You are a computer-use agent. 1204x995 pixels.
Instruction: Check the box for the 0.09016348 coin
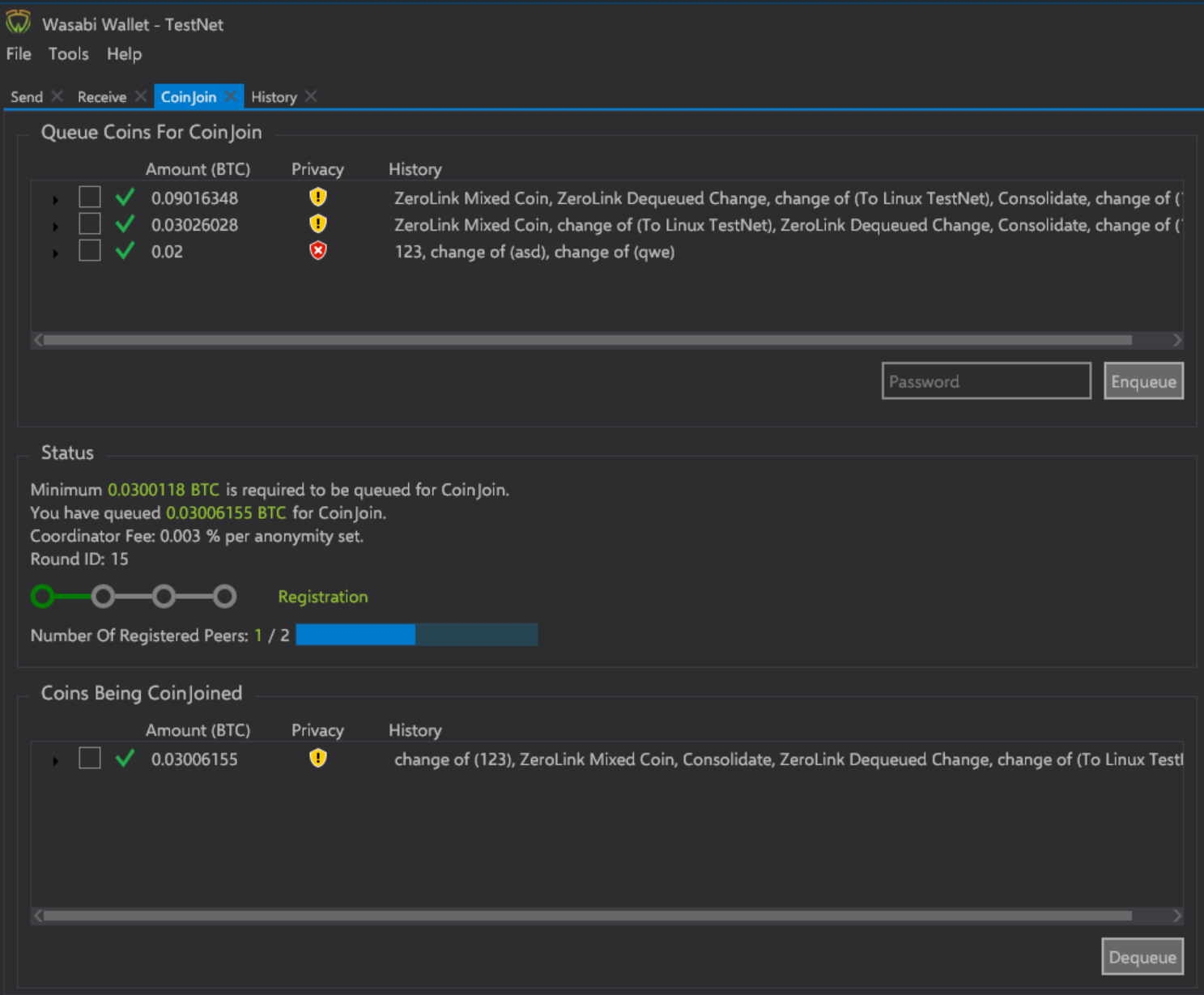coord(90,197)
